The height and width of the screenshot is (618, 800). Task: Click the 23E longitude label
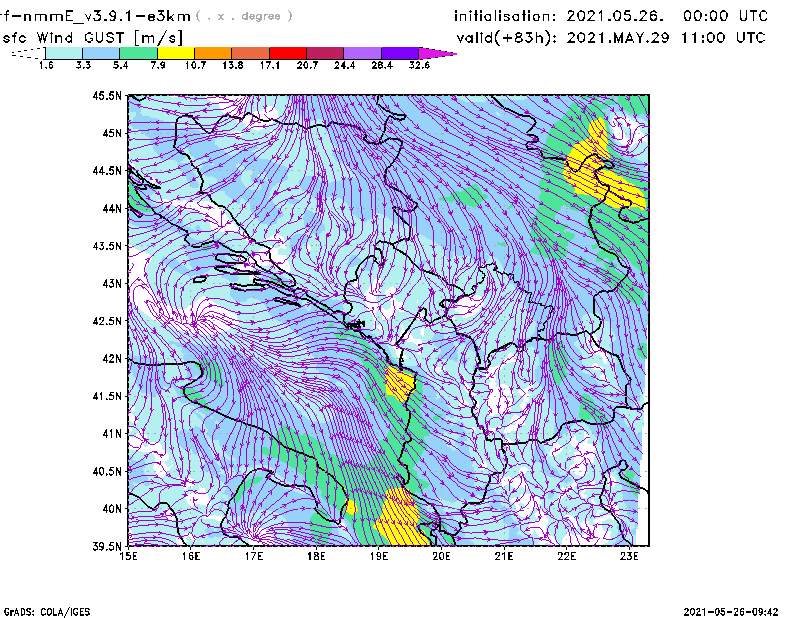tap(629, 556)
